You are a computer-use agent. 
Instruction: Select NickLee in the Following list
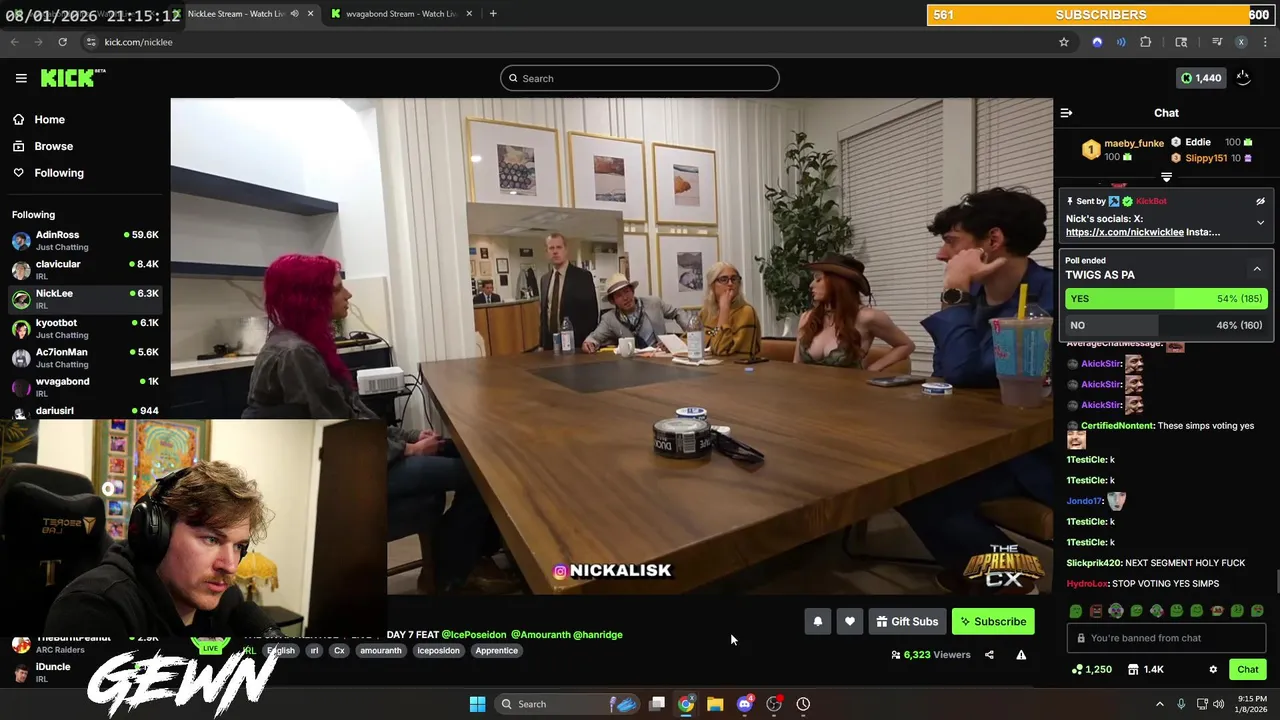click(x=85, y=299)
